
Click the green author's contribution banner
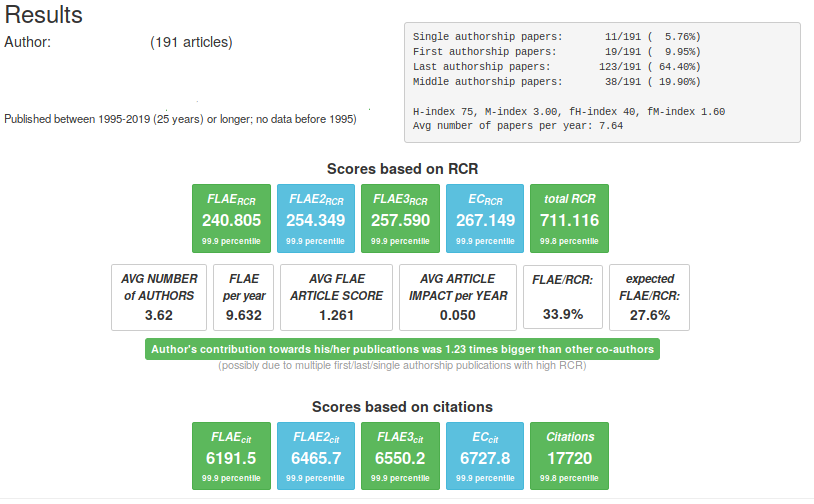pyautogui.click(x=402, y=350)
